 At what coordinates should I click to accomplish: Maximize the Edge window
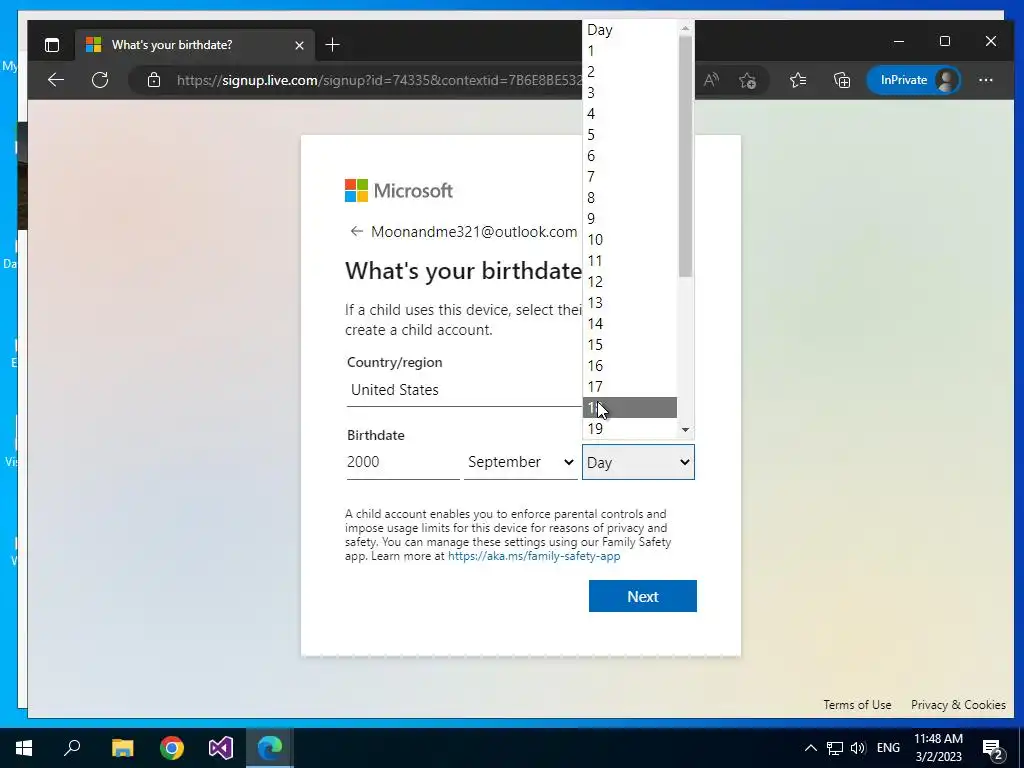tap(944, 41)
